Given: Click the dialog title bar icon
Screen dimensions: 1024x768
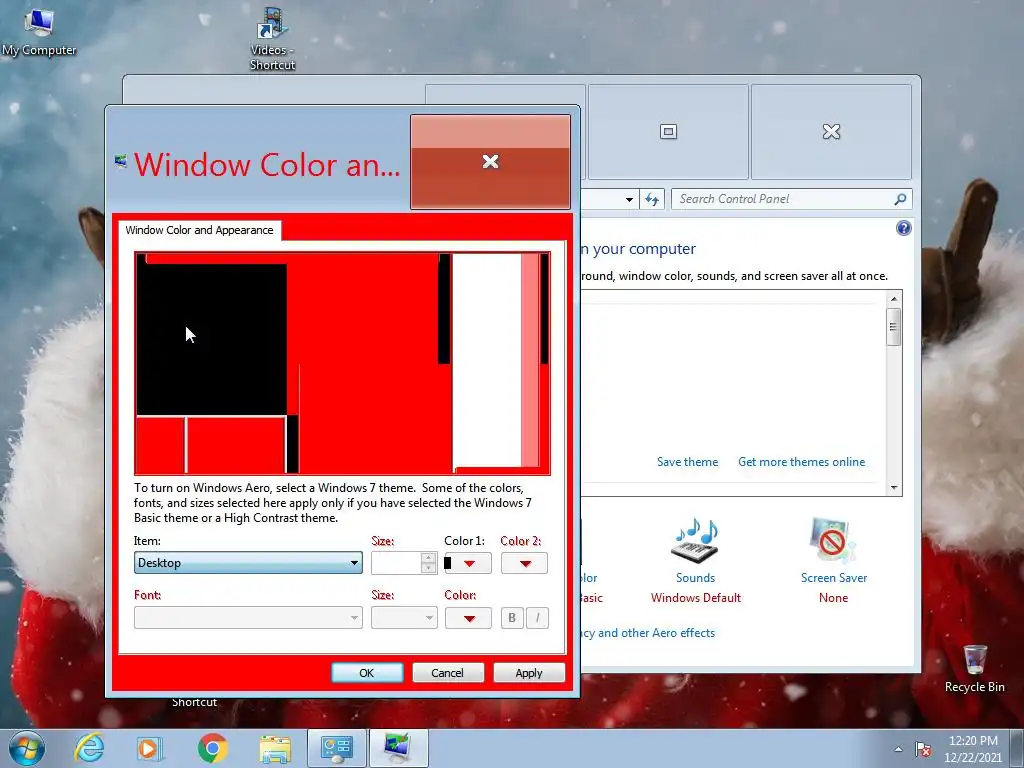Looking at the screenshot, I should 120,161.
